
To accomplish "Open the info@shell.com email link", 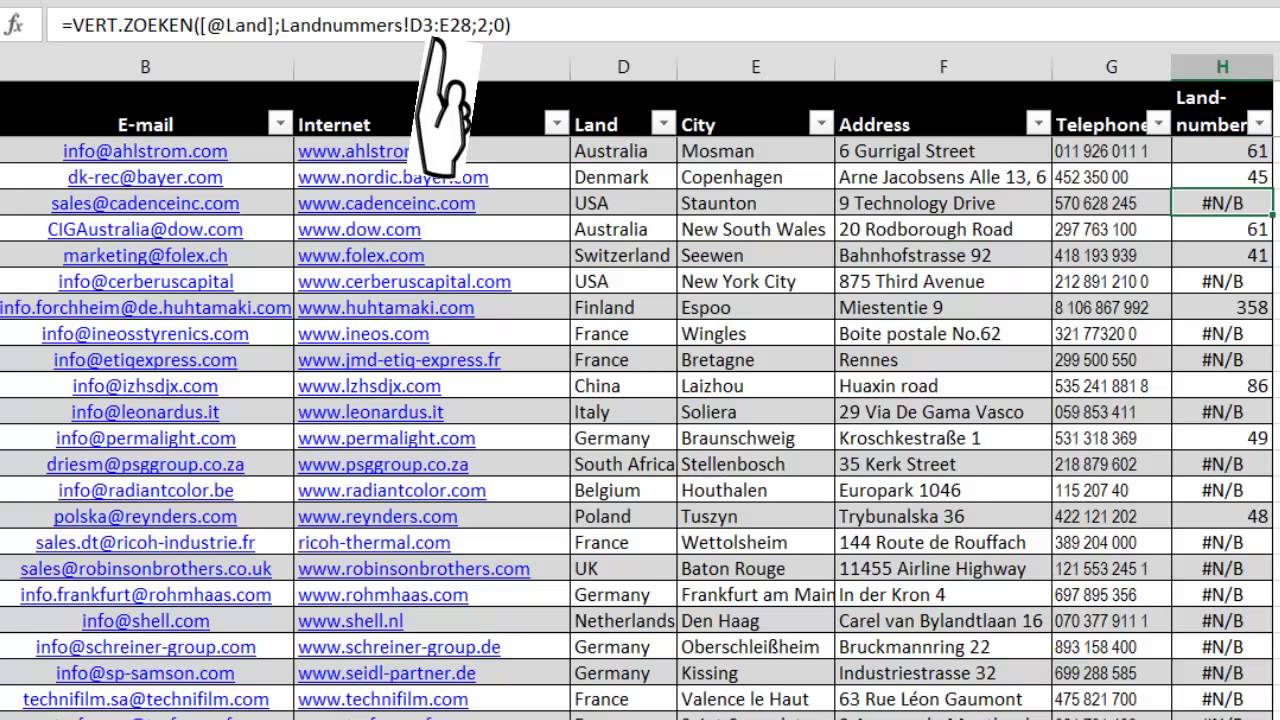I will [145, 620].
